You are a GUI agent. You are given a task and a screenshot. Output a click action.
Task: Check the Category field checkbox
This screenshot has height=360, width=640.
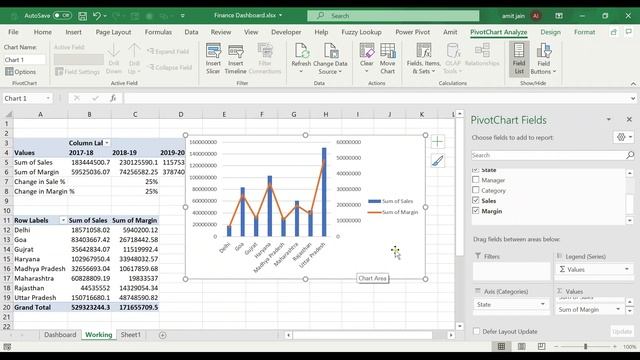pos(476,190)
